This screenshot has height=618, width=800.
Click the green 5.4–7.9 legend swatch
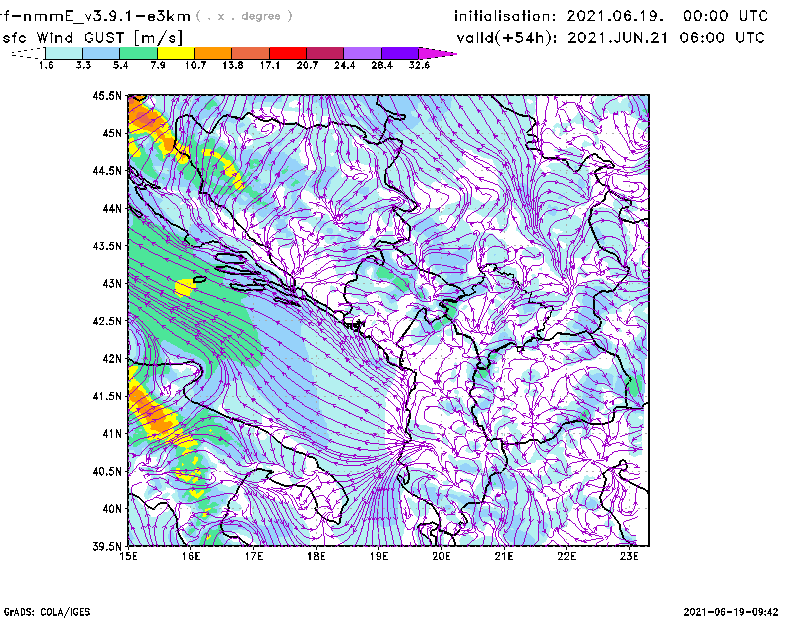point(138,53)
